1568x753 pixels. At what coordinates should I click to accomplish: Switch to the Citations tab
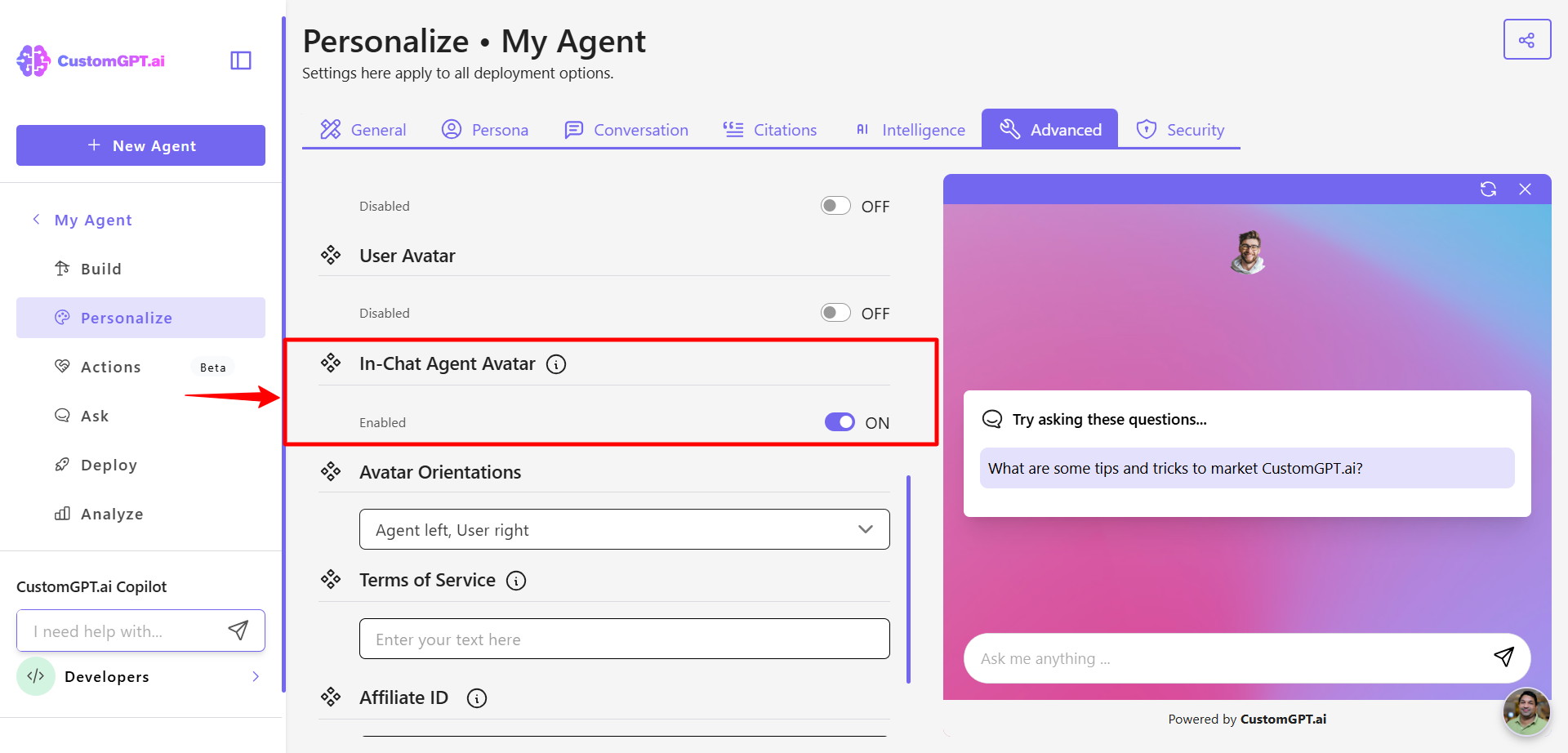[770, 129]
